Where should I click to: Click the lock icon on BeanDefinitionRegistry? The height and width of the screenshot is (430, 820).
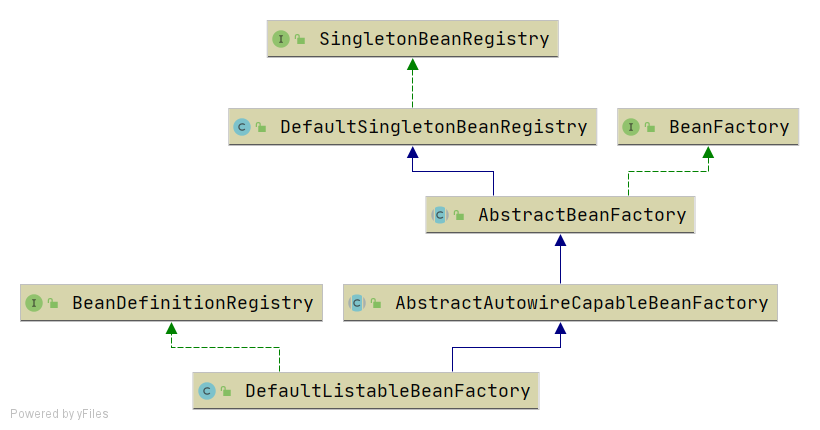(x=53, y=303)
